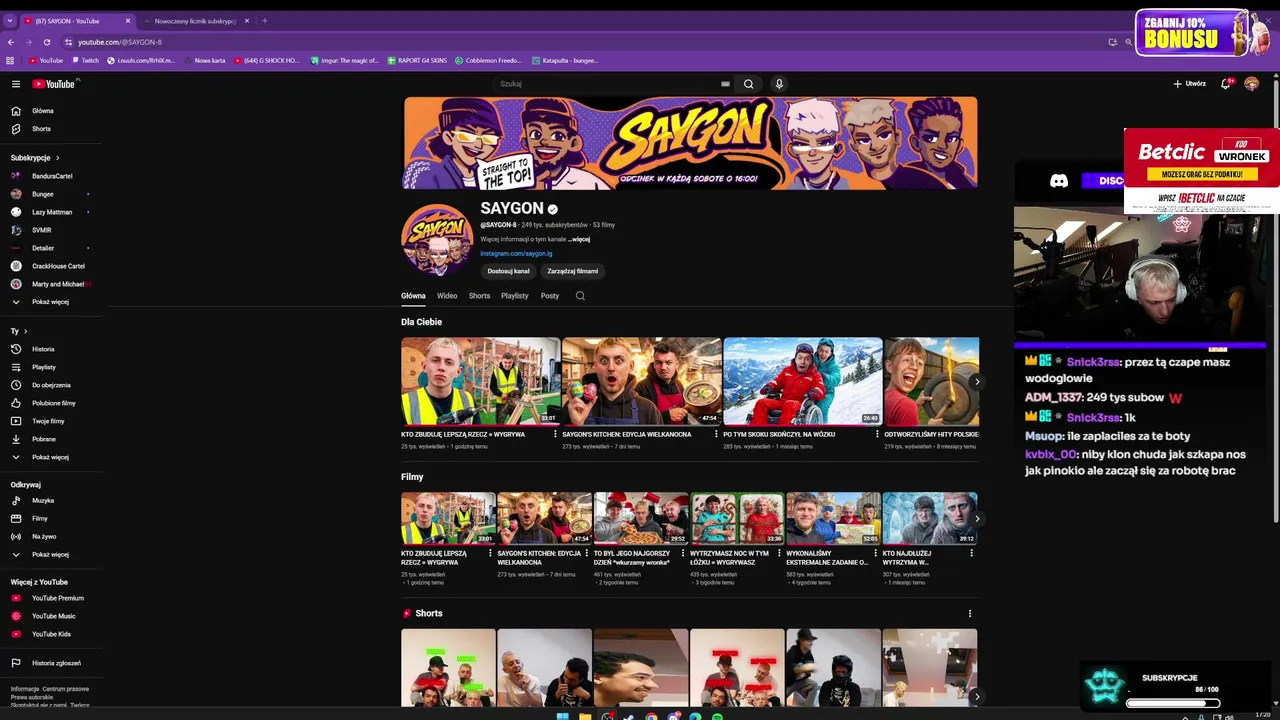Open the Twitch bookmark
Image resolution: width=1280 pixels, height=720 pixels.
click(85, 60)
